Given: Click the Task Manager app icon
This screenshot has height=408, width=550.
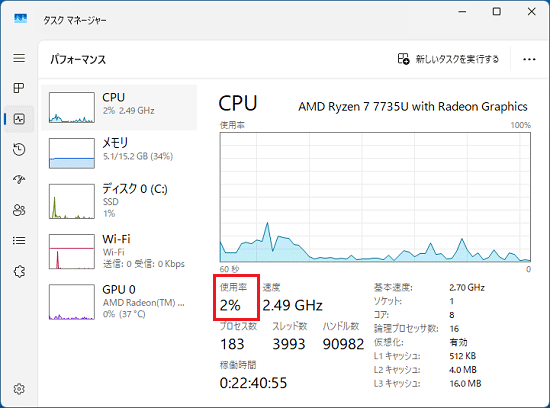Looking at the screenshot, I should (20, 18).
